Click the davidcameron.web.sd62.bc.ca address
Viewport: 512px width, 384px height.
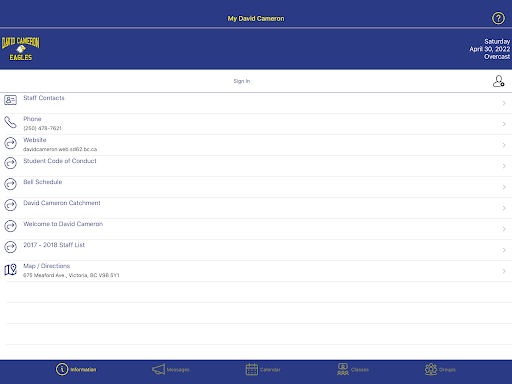(60, 149)
